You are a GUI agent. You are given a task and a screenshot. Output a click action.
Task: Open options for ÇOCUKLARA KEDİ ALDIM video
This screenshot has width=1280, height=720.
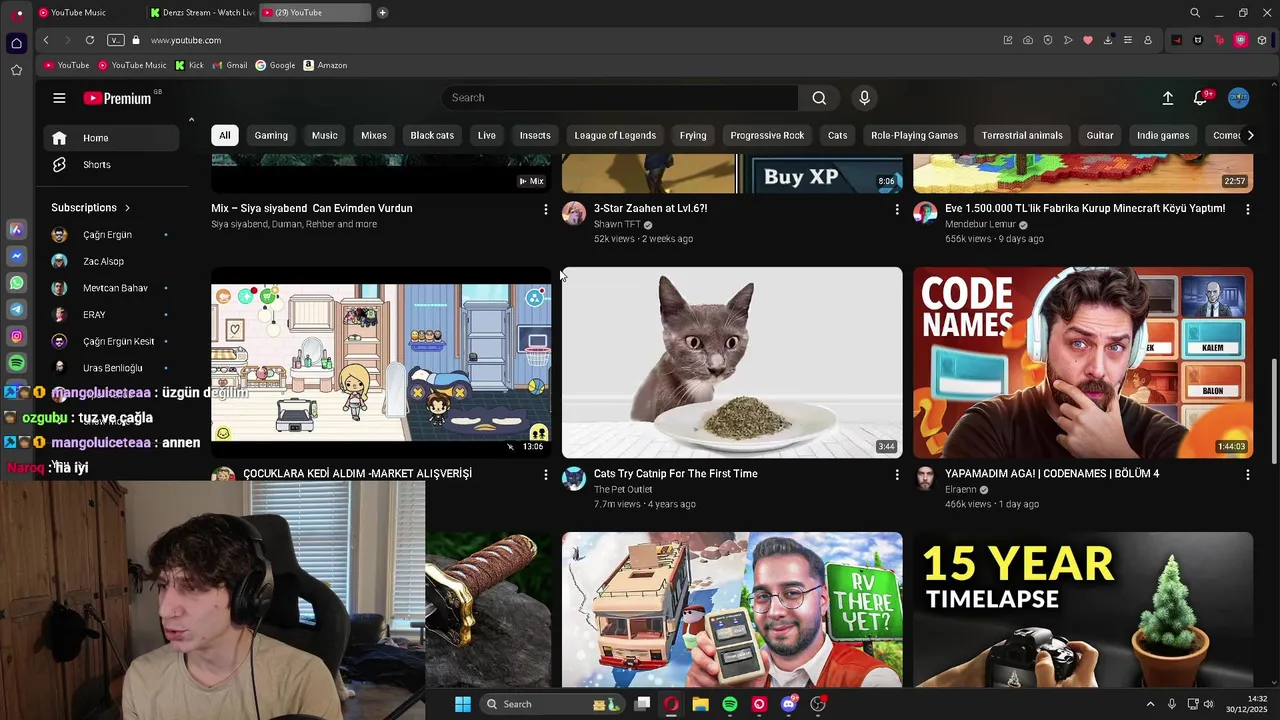tap(545, 474)
